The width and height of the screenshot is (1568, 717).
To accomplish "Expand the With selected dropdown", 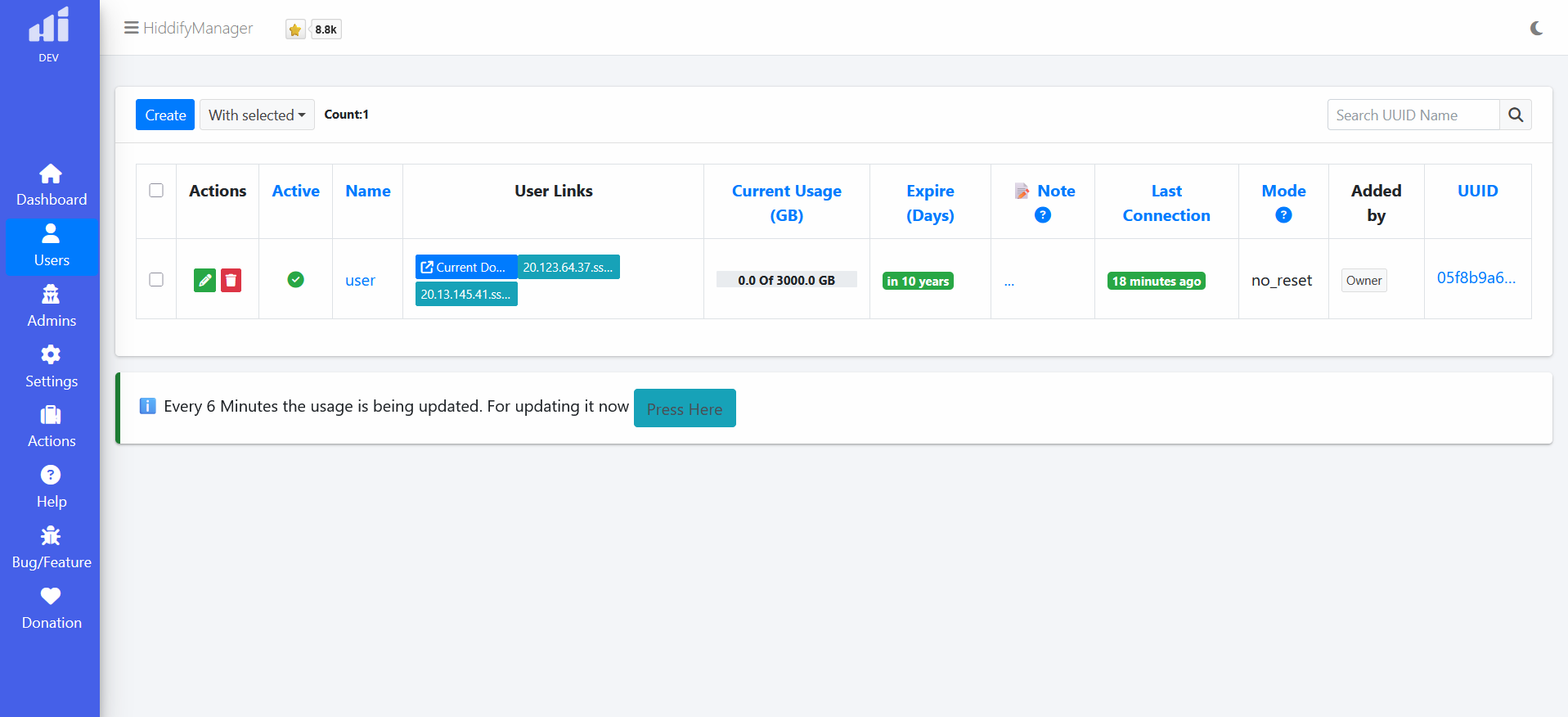I will 257,115.
